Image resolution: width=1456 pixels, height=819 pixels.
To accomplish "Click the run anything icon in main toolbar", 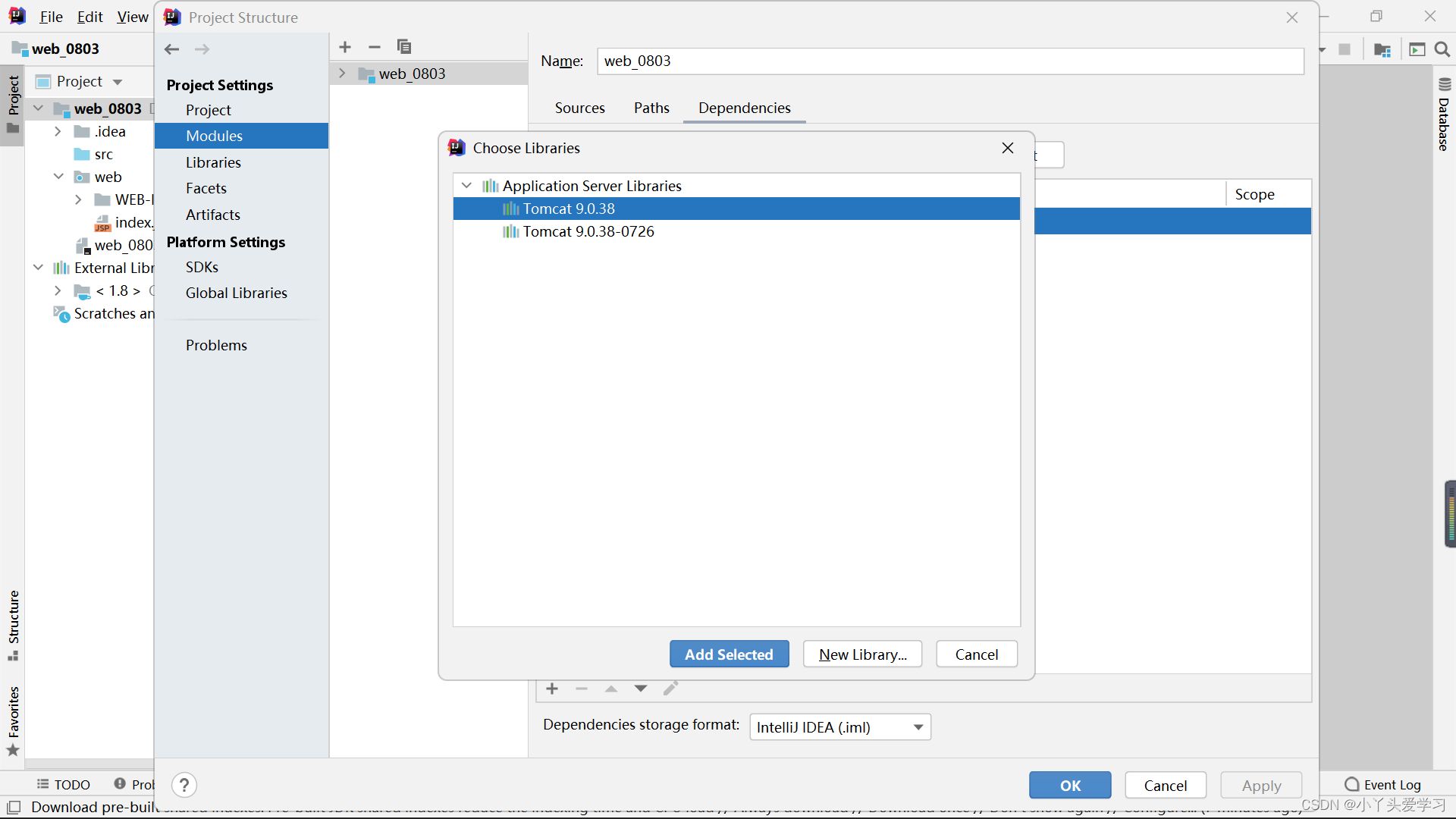I will 1417,50.
